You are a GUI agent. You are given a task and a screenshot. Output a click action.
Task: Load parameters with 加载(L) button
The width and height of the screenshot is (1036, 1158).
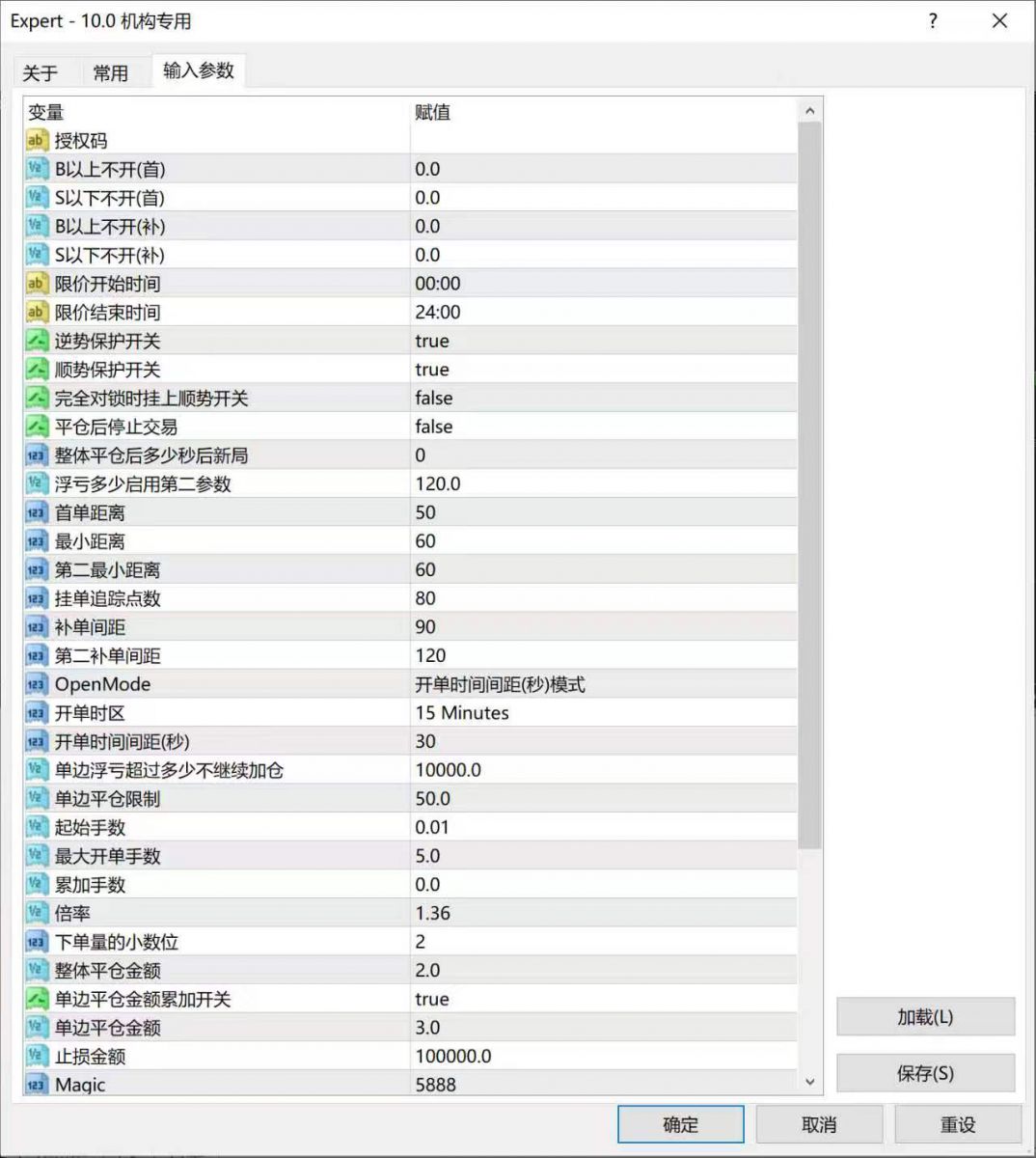925,1017
